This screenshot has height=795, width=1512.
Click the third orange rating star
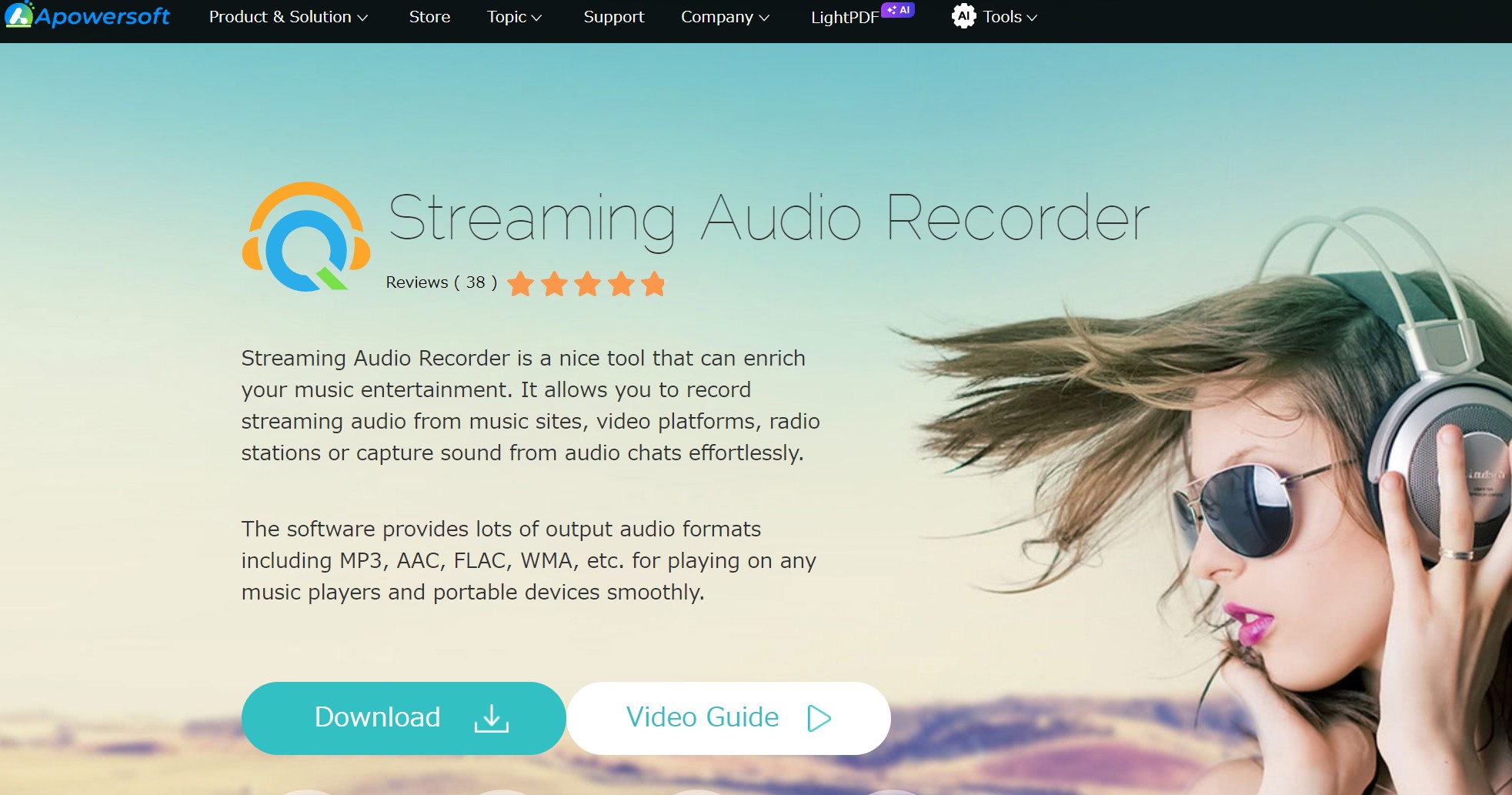588,284
